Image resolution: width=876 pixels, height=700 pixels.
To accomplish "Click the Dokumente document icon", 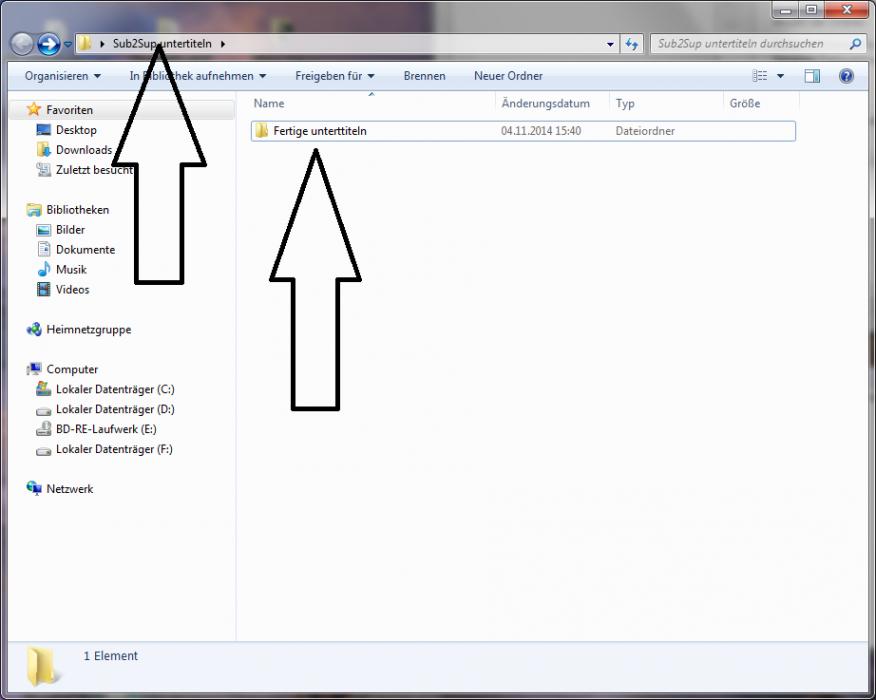I will (x=44, y=249).
